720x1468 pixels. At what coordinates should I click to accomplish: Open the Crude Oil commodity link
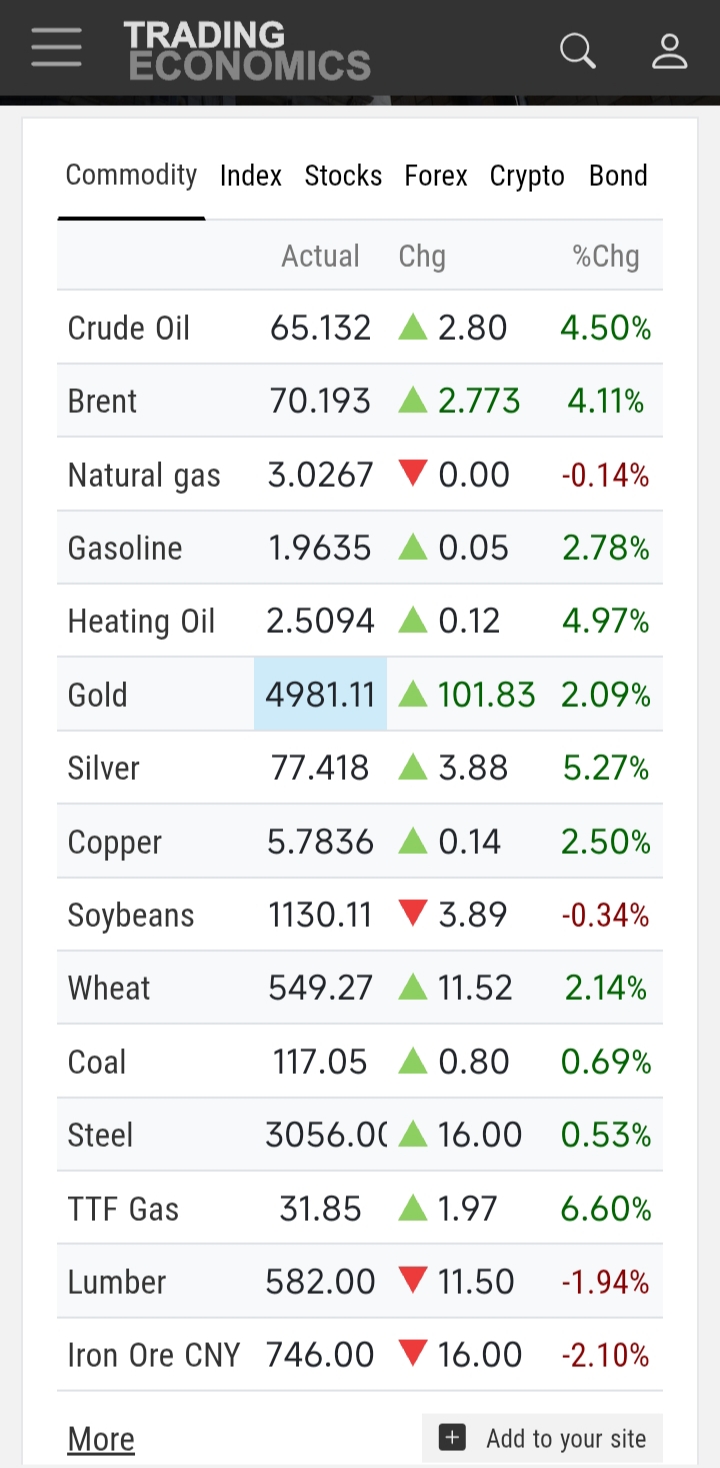click(129, 328)
